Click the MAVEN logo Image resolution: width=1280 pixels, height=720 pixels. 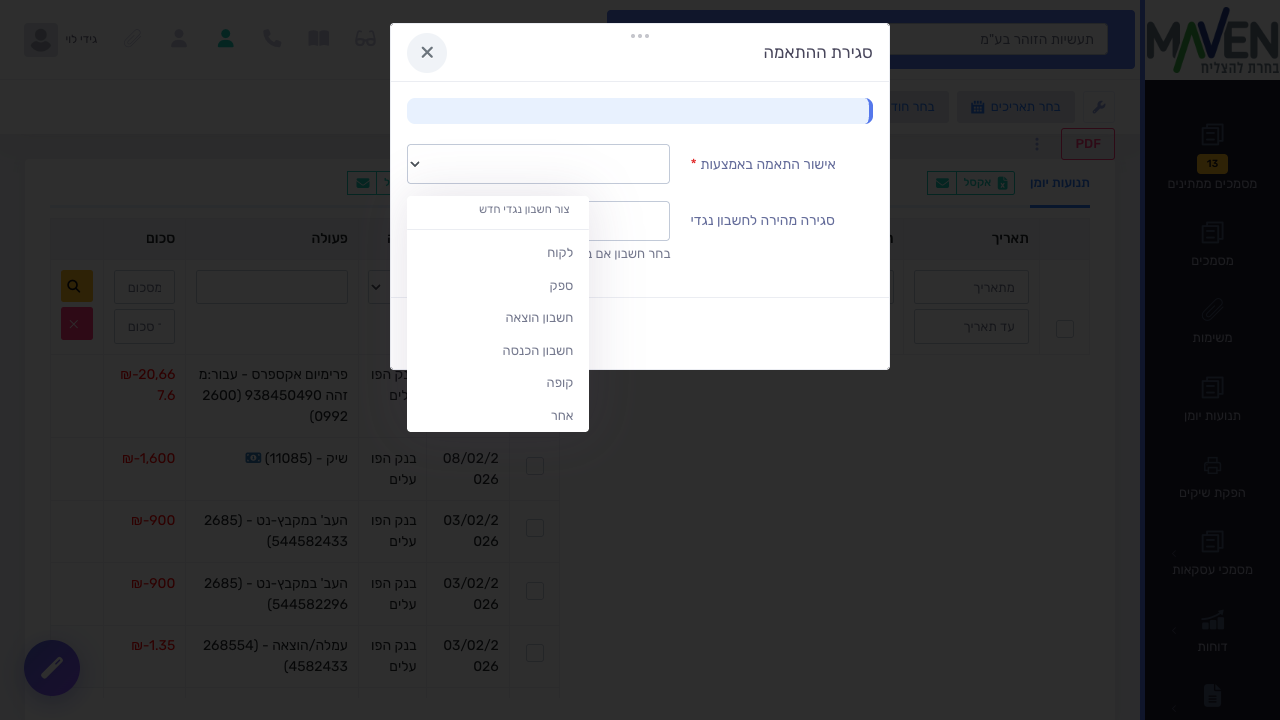pyautogui.click(x=1212, y=40)
